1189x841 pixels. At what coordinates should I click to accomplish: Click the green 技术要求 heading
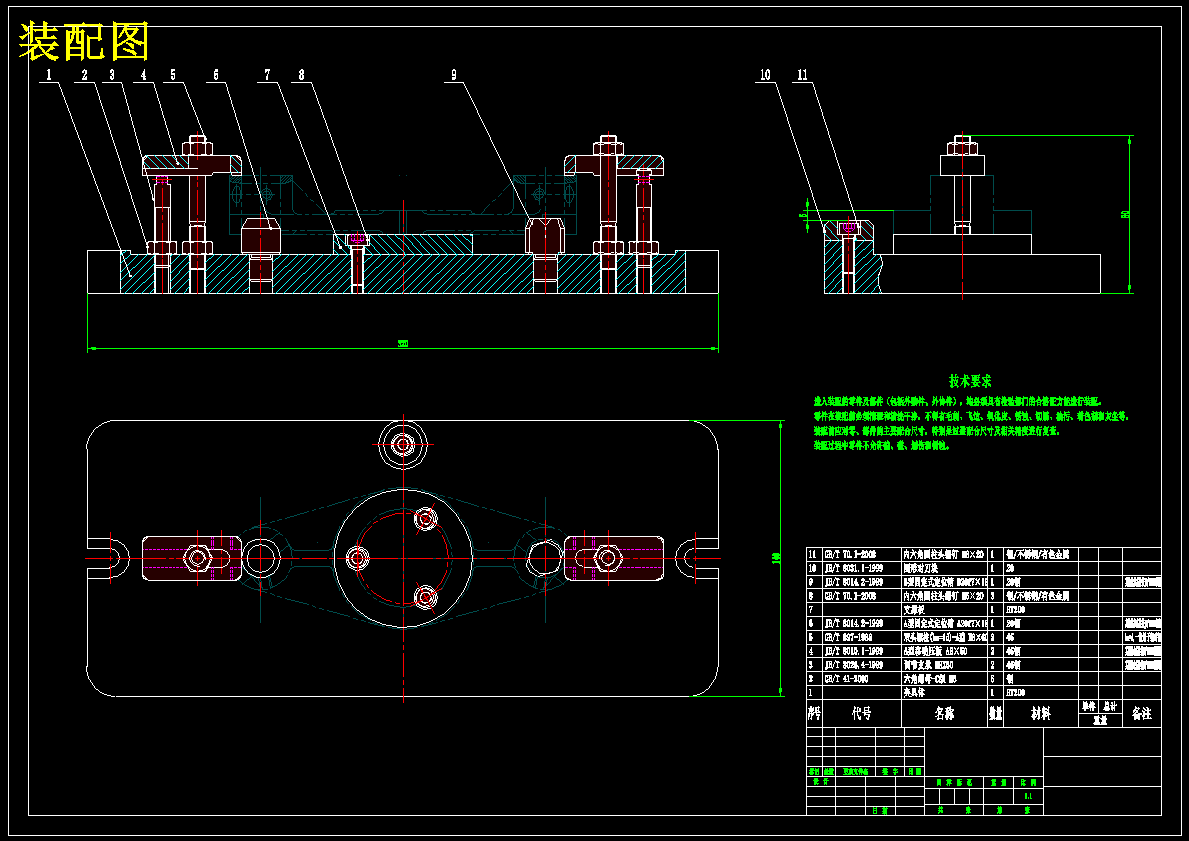click(970, 381)
